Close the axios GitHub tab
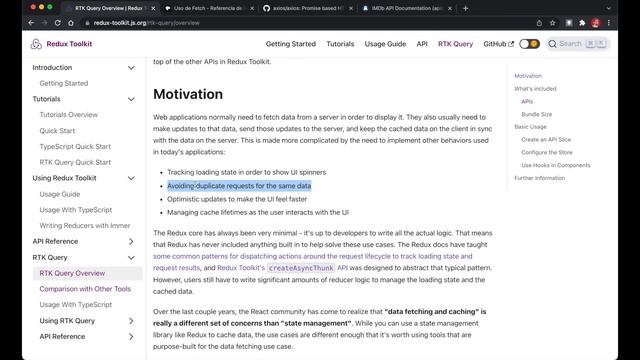 pyautogui.click(x=351, y=8)
